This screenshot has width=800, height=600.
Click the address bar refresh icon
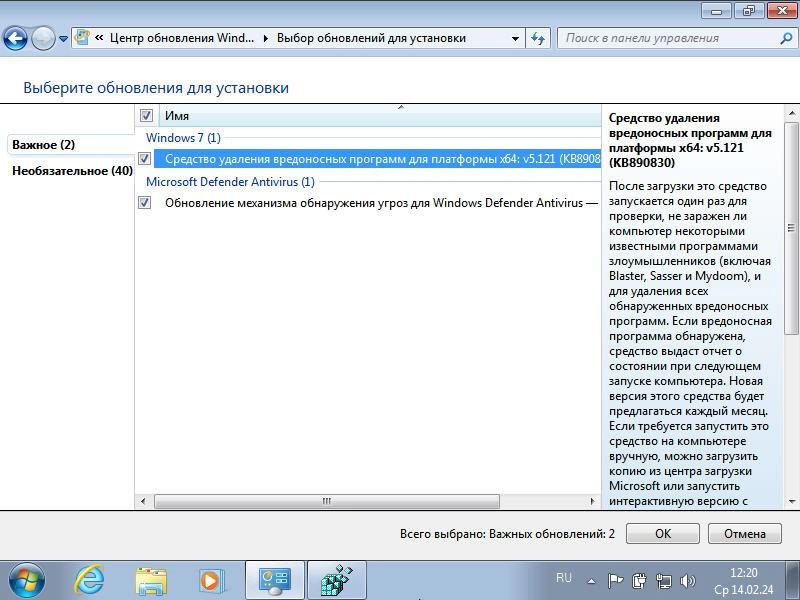pos(539,39)
